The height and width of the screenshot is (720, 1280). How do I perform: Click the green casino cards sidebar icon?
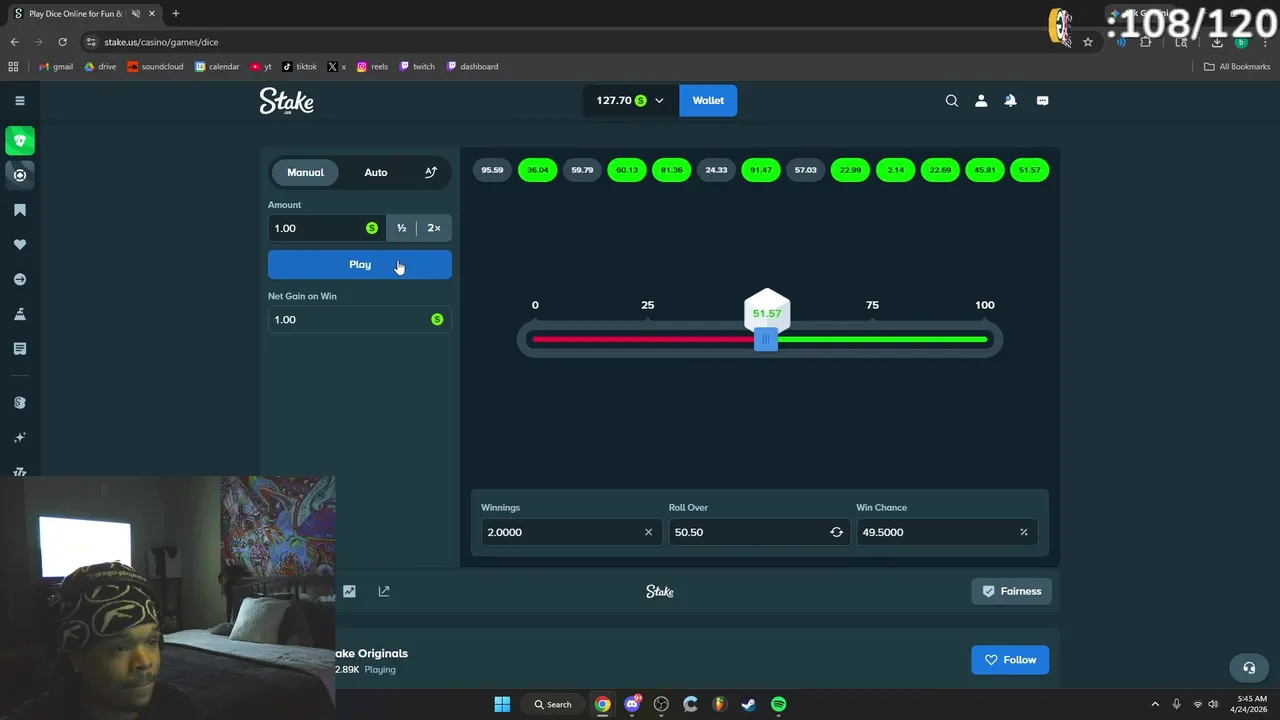click(19, 140)
